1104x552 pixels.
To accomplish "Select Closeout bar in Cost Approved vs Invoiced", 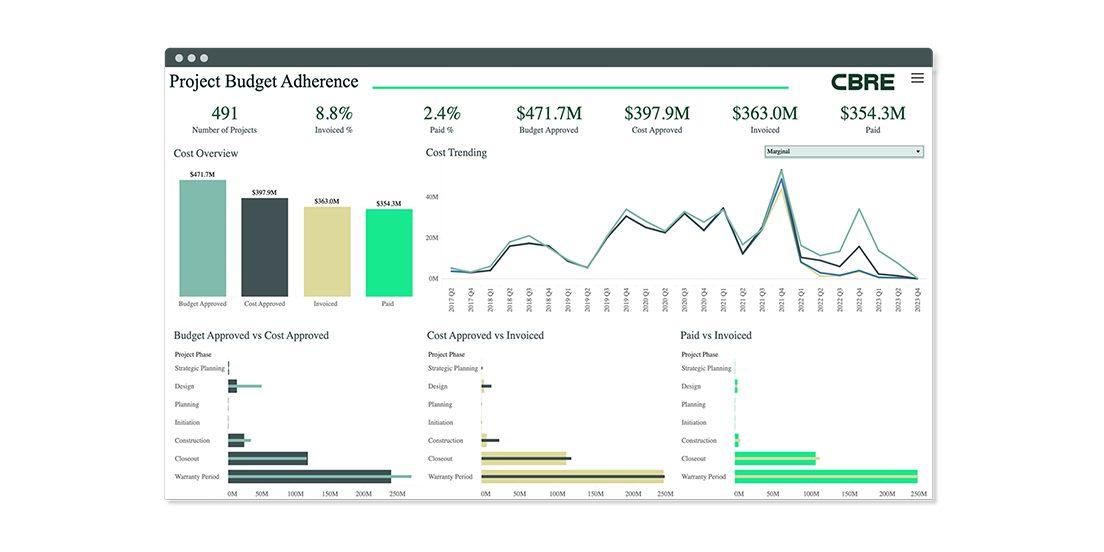I will click(x=524, y=458).
